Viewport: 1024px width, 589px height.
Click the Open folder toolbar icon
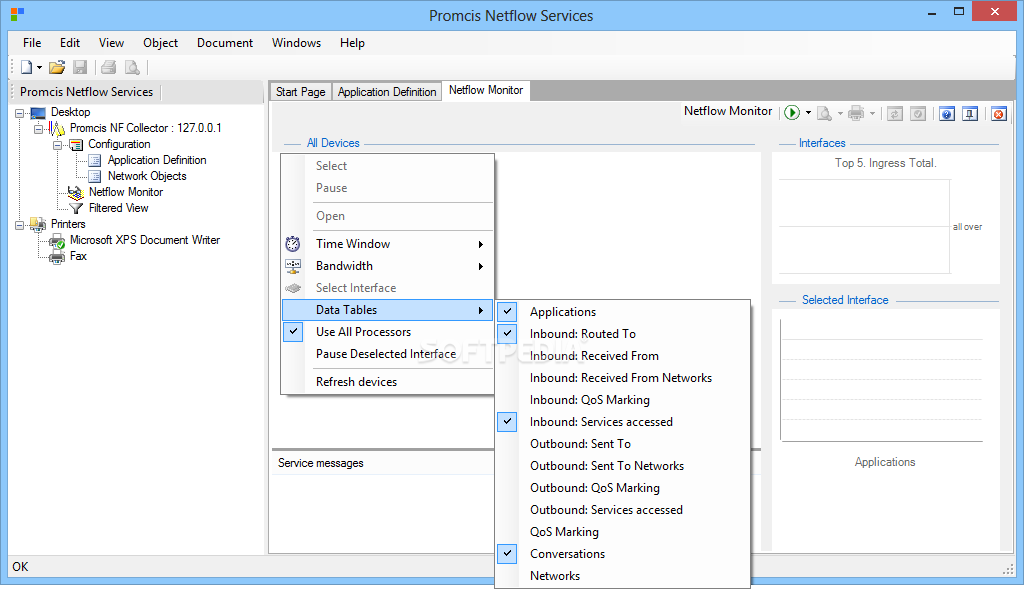[x=57, y=67]
